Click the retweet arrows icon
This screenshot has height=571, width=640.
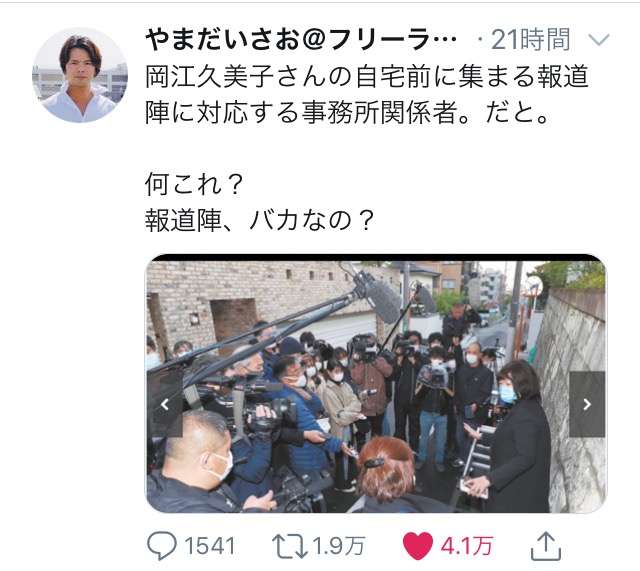[x=290, y=546]
